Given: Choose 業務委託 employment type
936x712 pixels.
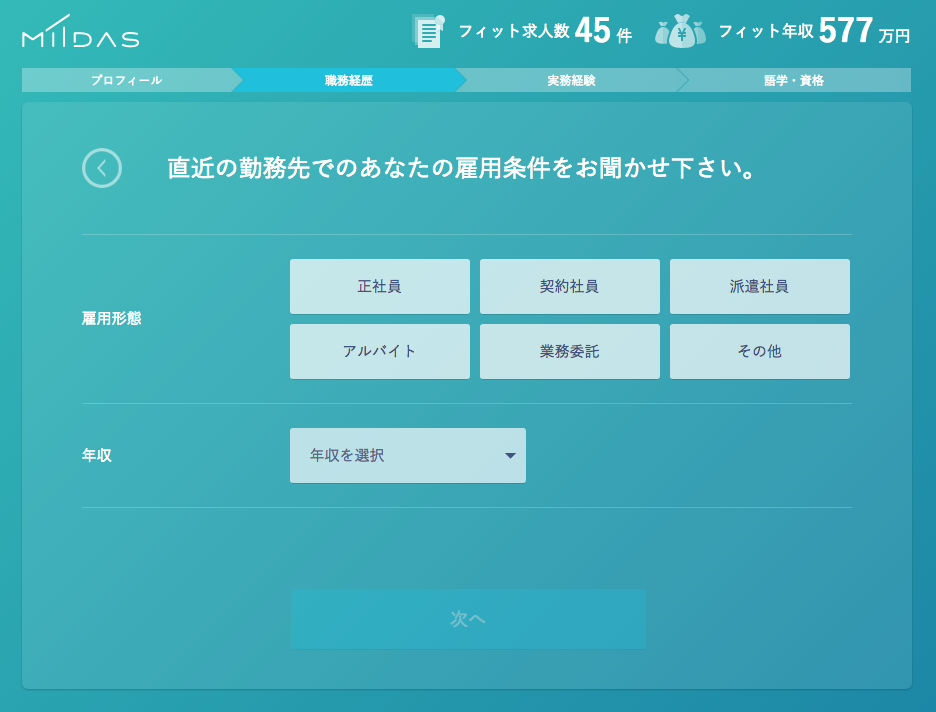Looking at the screenshot, I should click(569, 352).
